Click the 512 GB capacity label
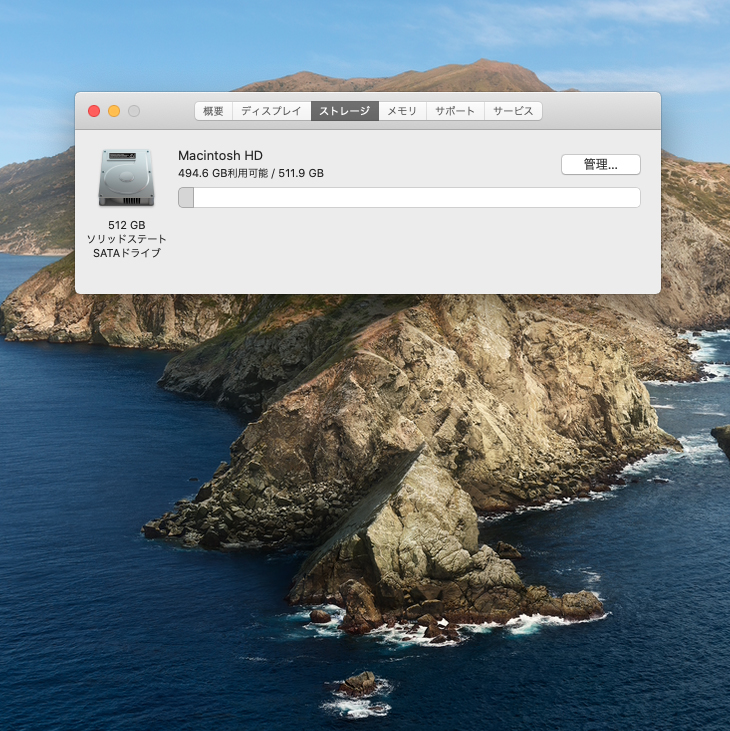730x731 pixels. (127, 225)
